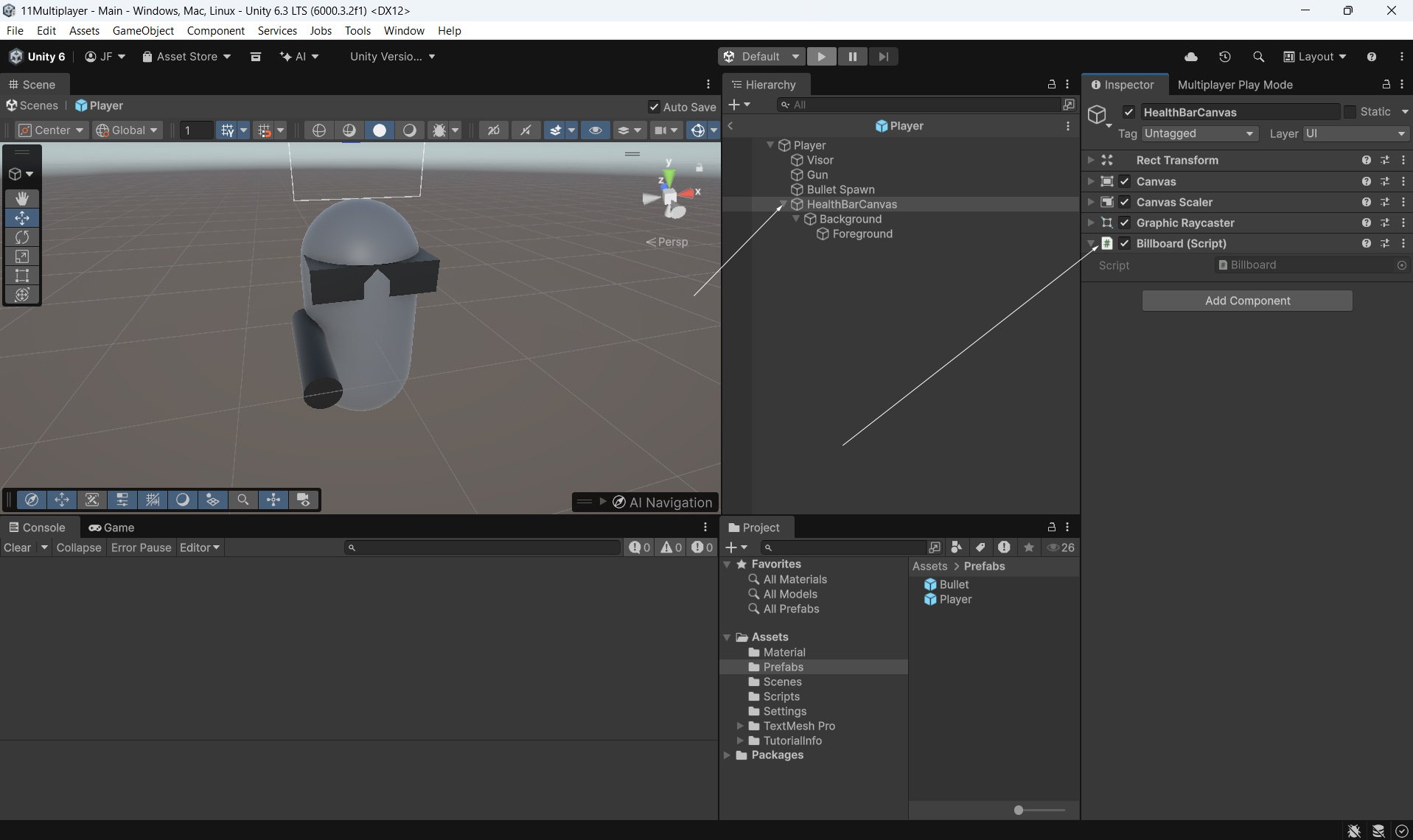
Task: Expand the Rect Transform component
Action: (1090, 160)
